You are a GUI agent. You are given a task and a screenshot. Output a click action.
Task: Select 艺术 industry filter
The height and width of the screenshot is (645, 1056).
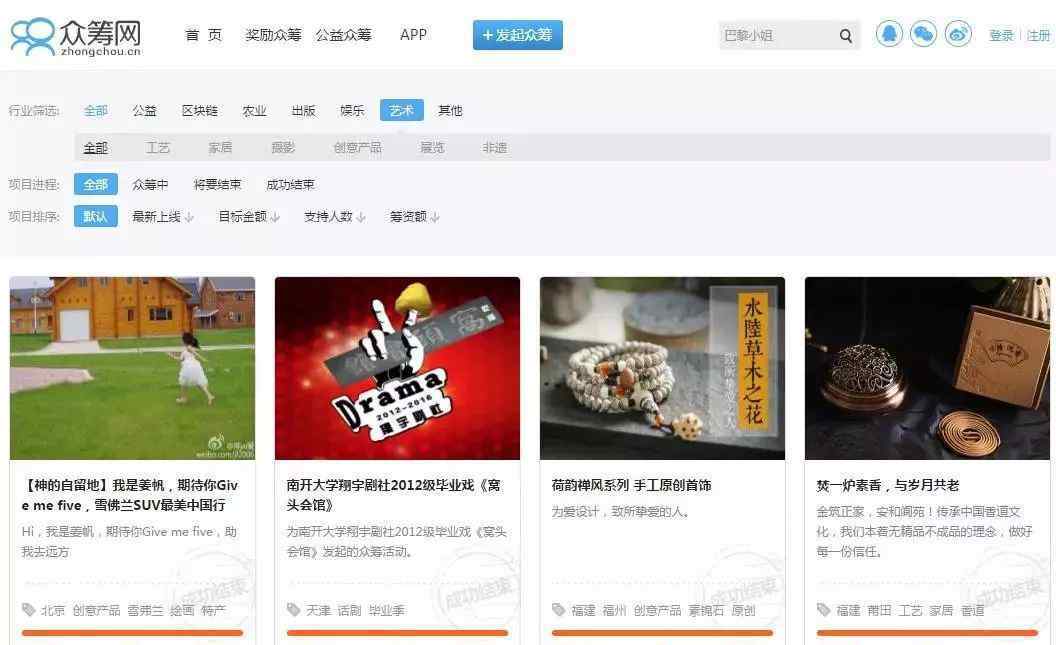coord(401,110)
